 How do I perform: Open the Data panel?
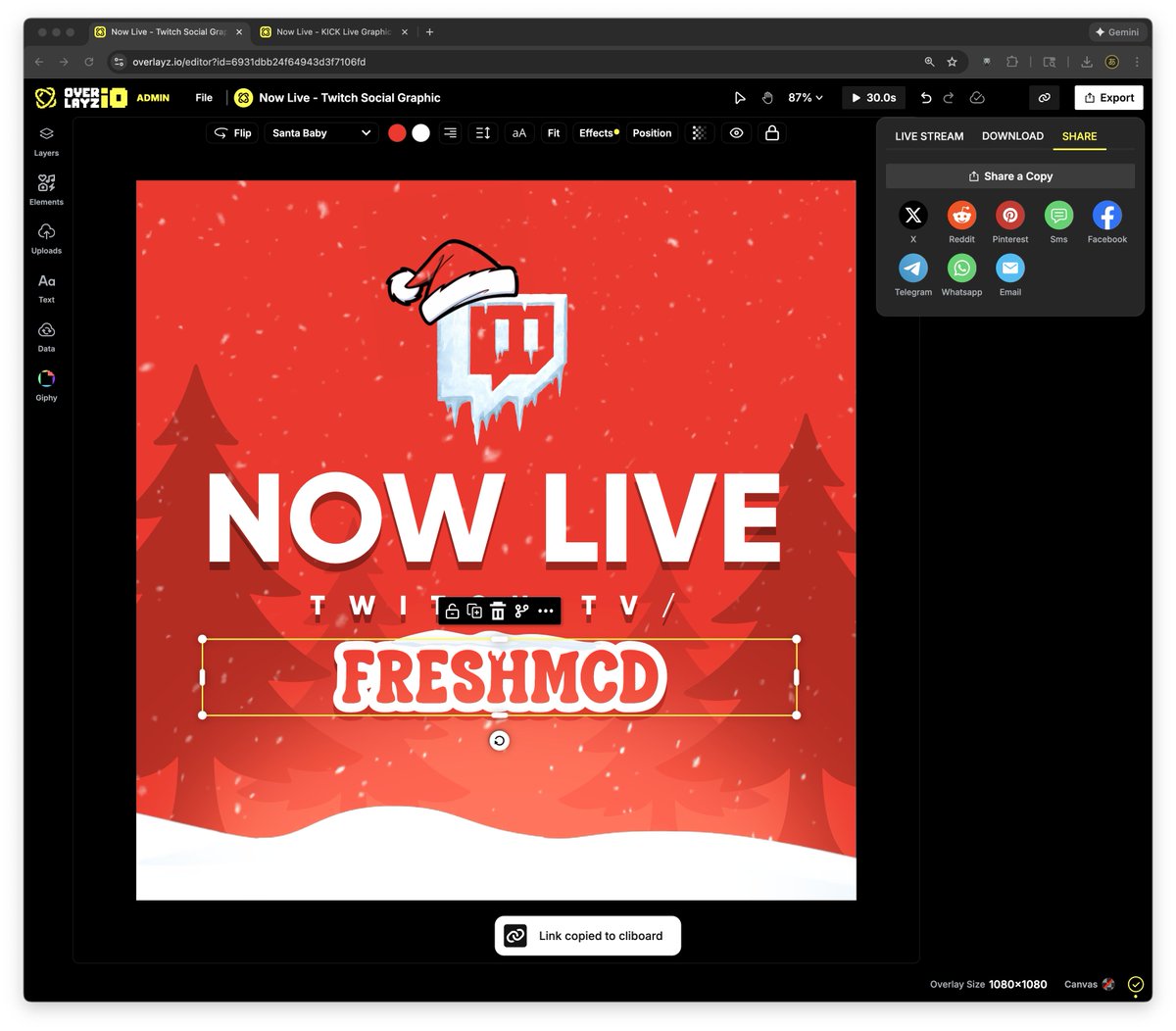click(46, 337)
